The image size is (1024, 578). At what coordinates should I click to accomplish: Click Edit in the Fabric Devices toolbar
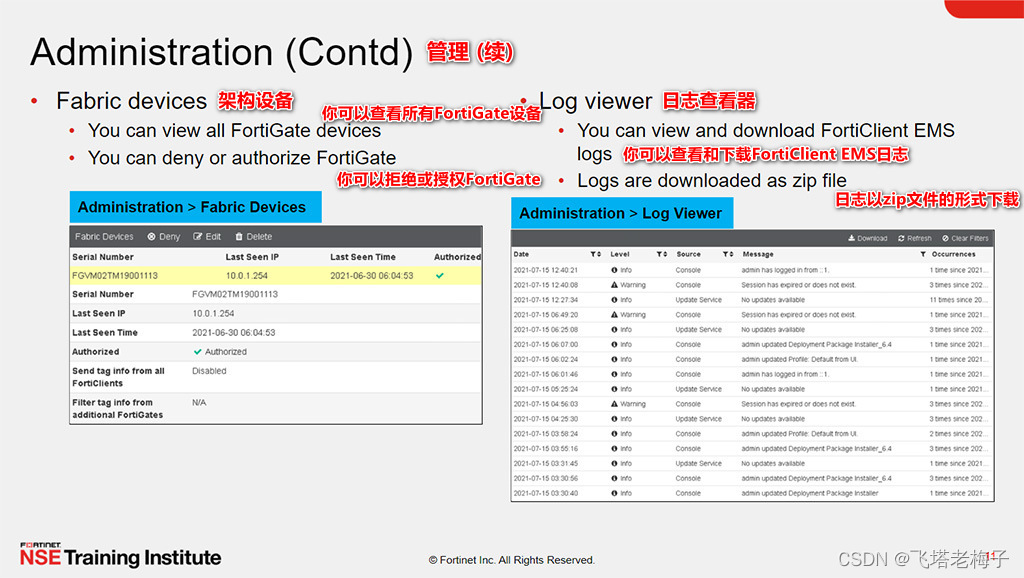(207, 236)
